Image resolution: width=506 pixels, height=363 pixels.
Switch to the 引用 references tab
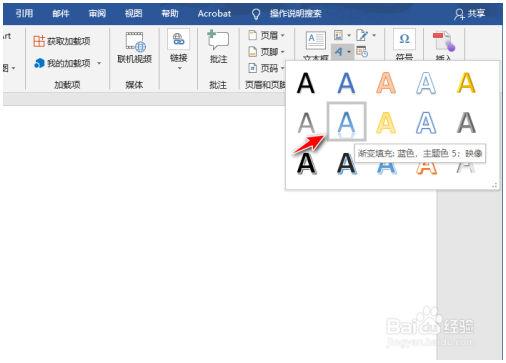pos(24,13)
